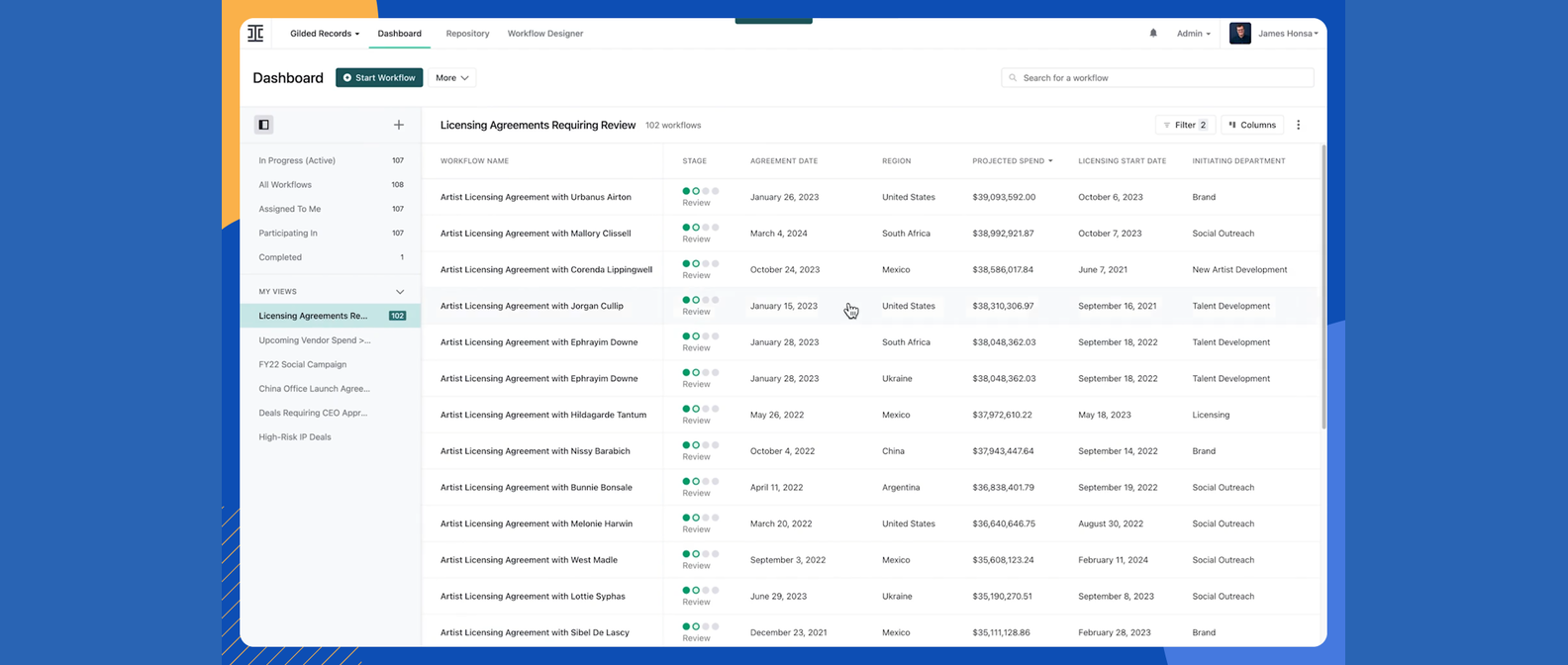Screen dimensions: 1568x665
Task: Click the Initiating Department column header
Action: coord(1238,160)
